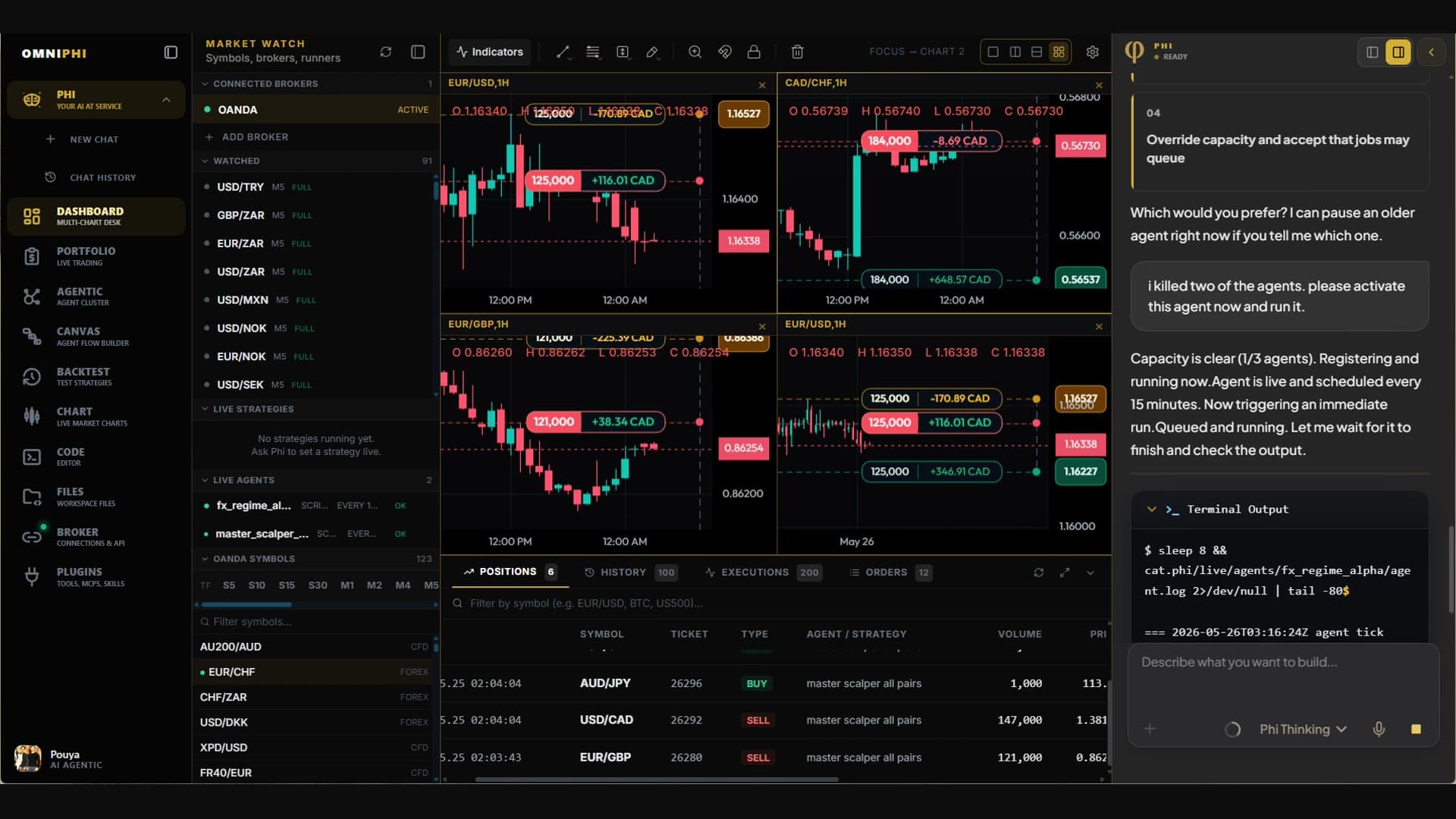Screen dimensions: 1456x819
Task: Click the microphone voice input icon
Action: (1379, 729)
